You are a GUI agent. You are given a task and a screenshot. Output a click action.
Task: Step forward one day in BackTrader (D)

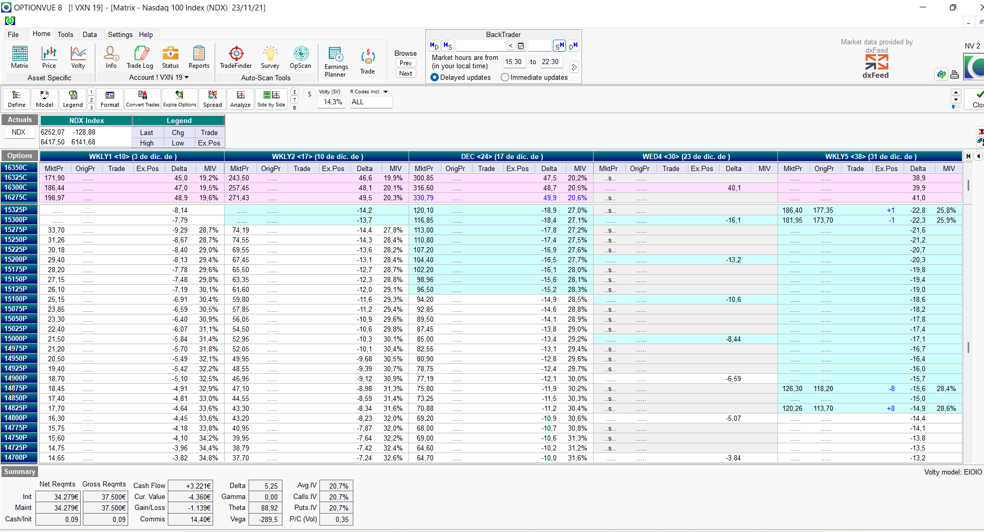[x=573, y=46]
